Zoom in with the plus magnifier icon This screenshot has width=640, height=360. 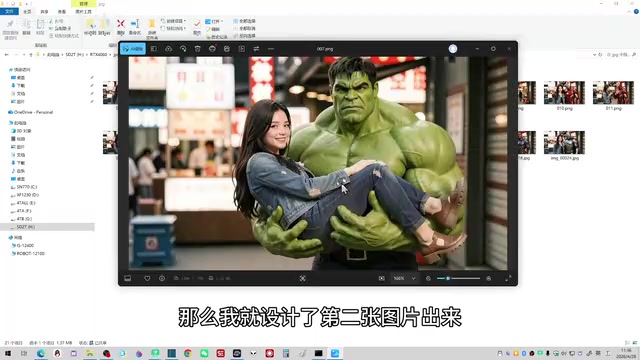(489, 278)
